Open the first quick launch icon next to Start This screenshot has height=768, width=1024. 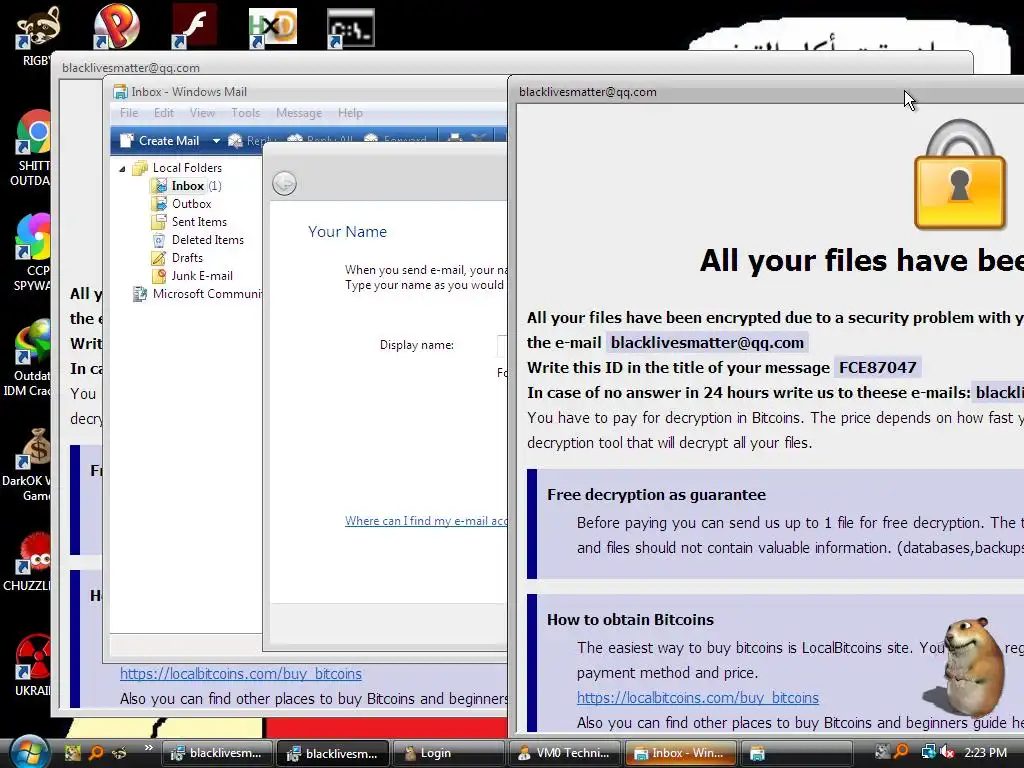[72, 753]
